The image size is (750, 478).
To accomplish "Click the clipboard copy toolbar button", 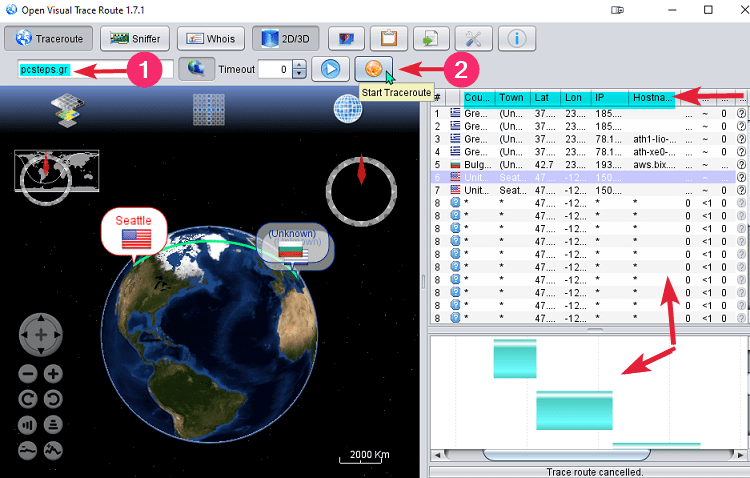I will point(389,39).
